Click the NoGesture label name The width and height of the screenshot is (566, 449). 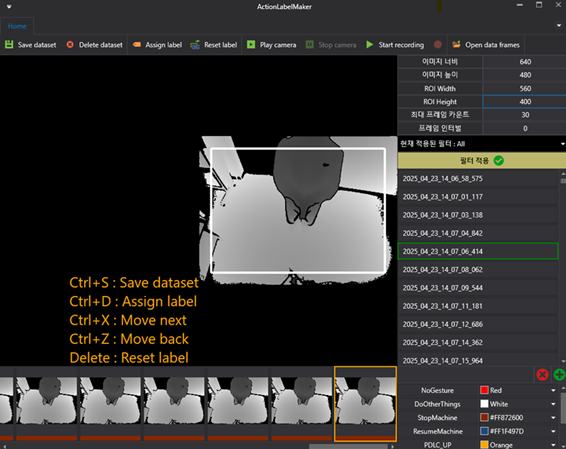pyautogui.click(x=437, y=390)
